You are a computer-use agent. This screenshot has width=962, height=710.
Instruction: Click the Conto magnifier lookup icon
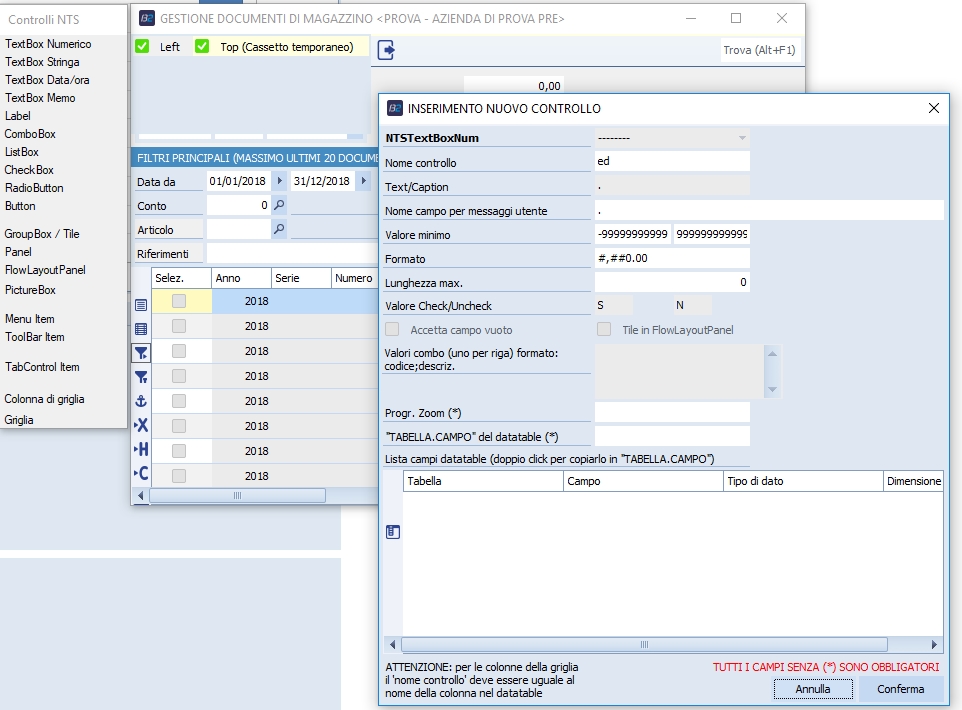pos(279,205)
